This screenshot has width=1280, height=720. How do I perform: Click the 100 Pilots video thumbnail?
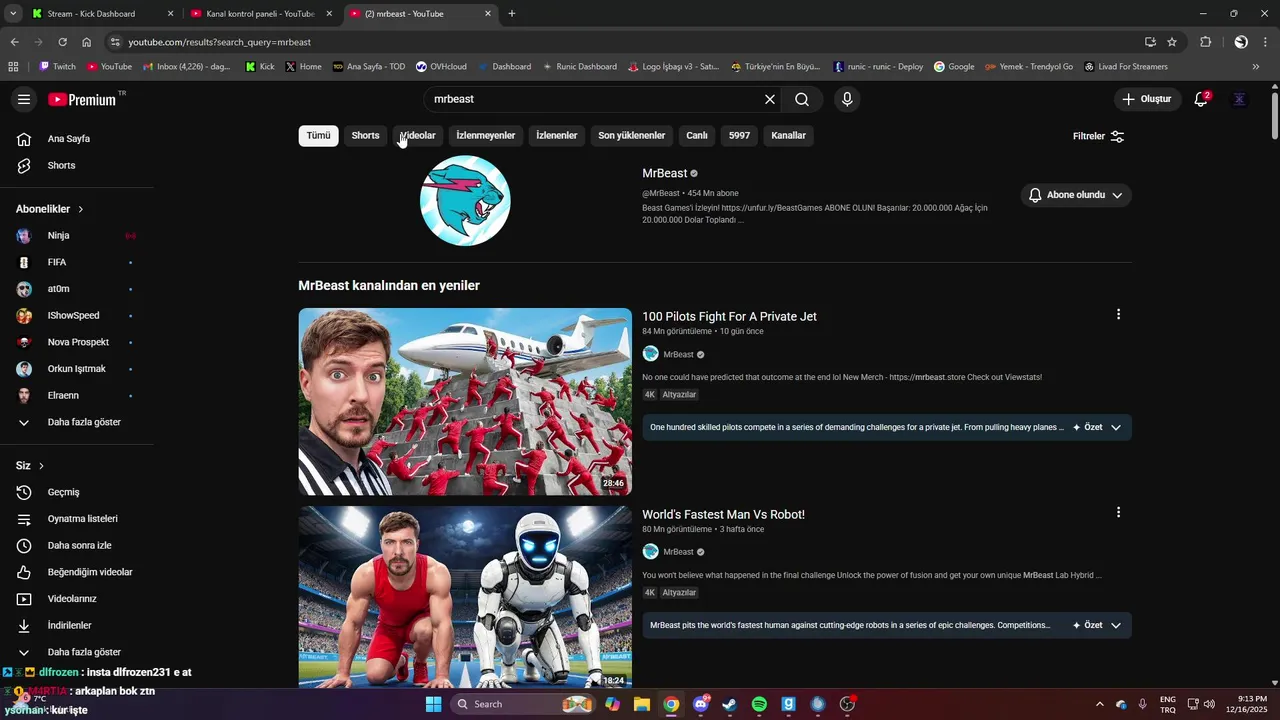tap(465, 401)
